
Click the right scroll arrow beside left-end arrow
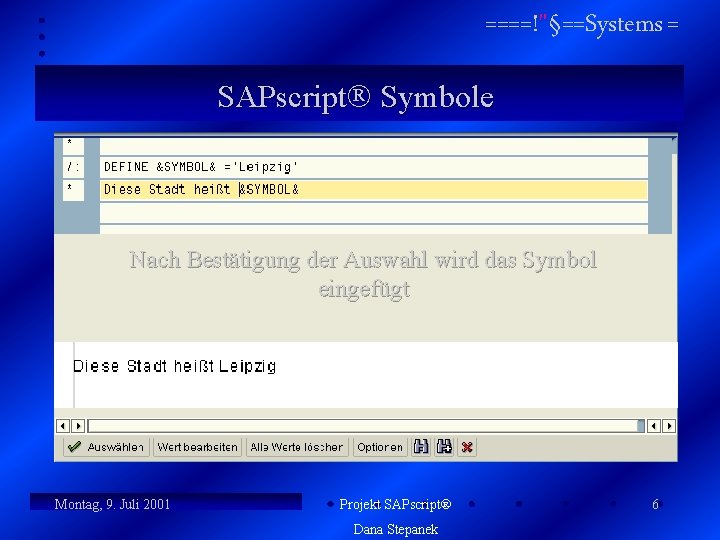click(78, 426)
